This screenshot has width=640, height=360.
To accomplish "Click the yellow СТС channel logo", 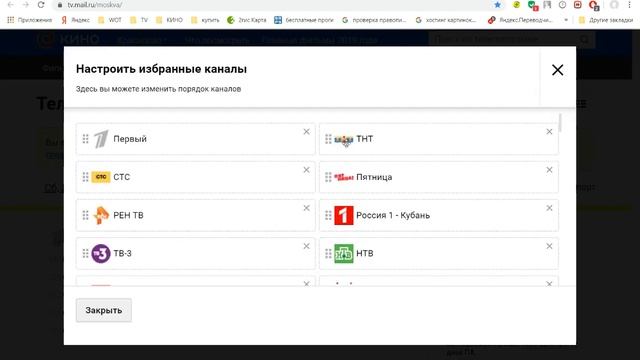I will pos(101,177).
